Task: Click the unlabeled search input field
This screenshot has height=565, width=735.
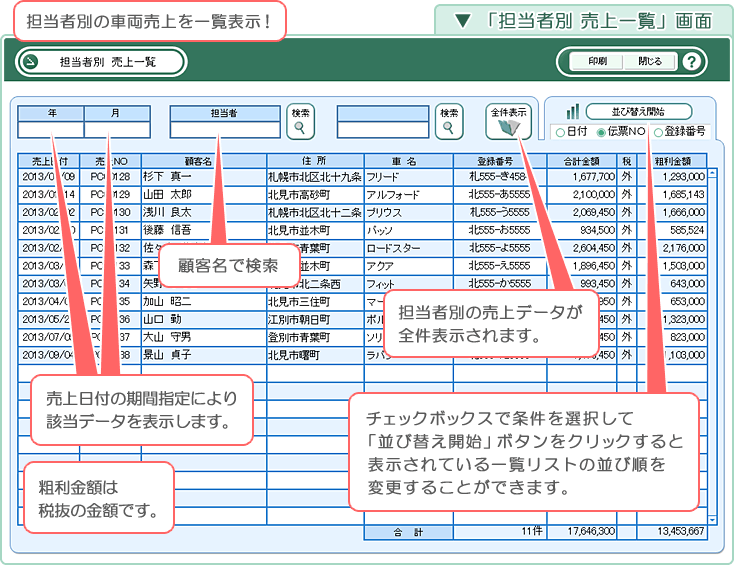Action: (383, 130)
